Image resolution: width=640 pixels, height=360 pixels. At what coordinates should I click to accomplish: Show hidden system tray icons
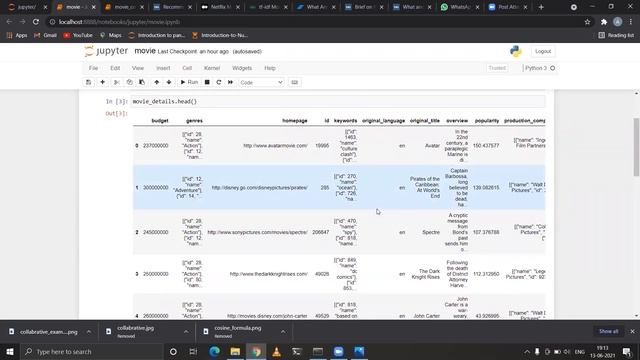click(x=527, y=352)
